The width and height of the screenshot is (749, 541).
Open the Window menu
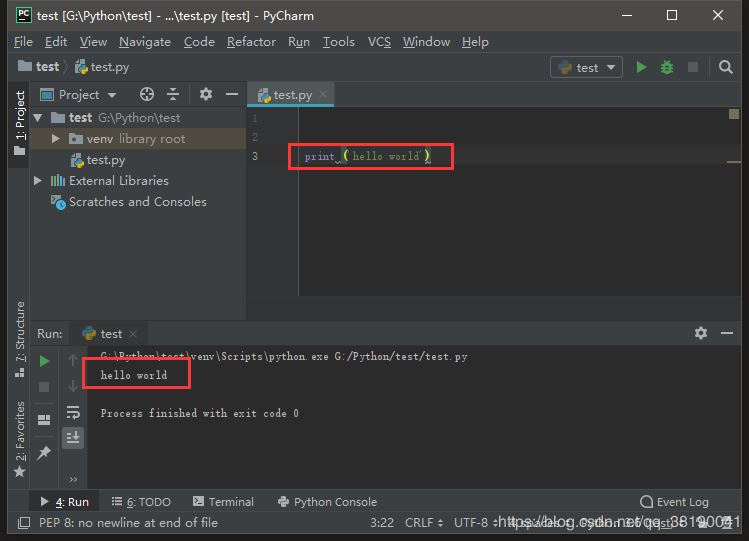pyautogui.click(x=426, y=42)
